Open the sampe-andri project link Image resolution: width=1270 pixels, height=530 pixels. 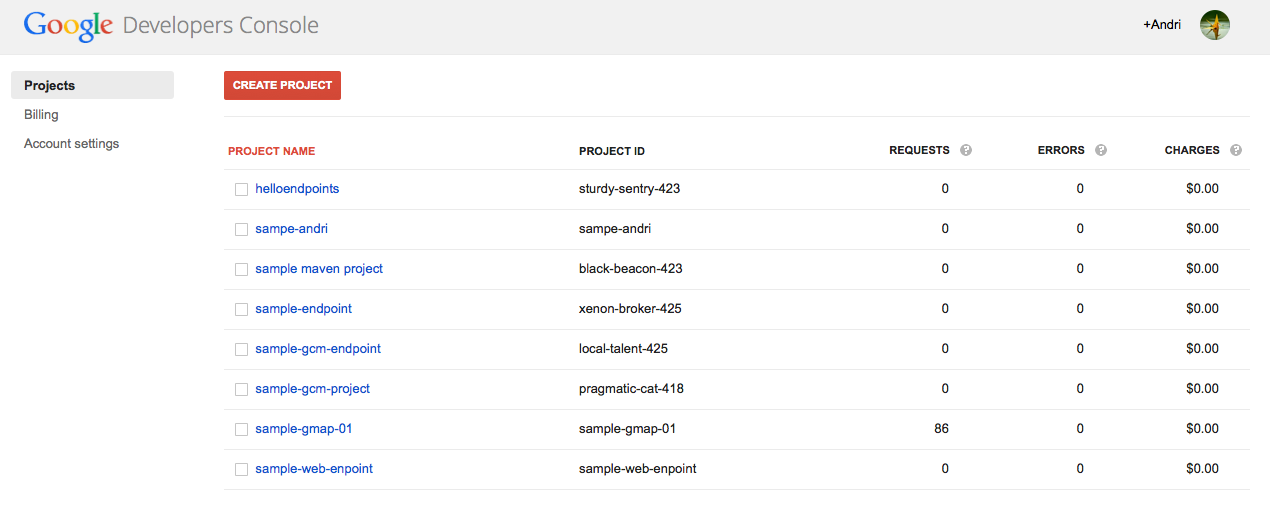point(291,229)
